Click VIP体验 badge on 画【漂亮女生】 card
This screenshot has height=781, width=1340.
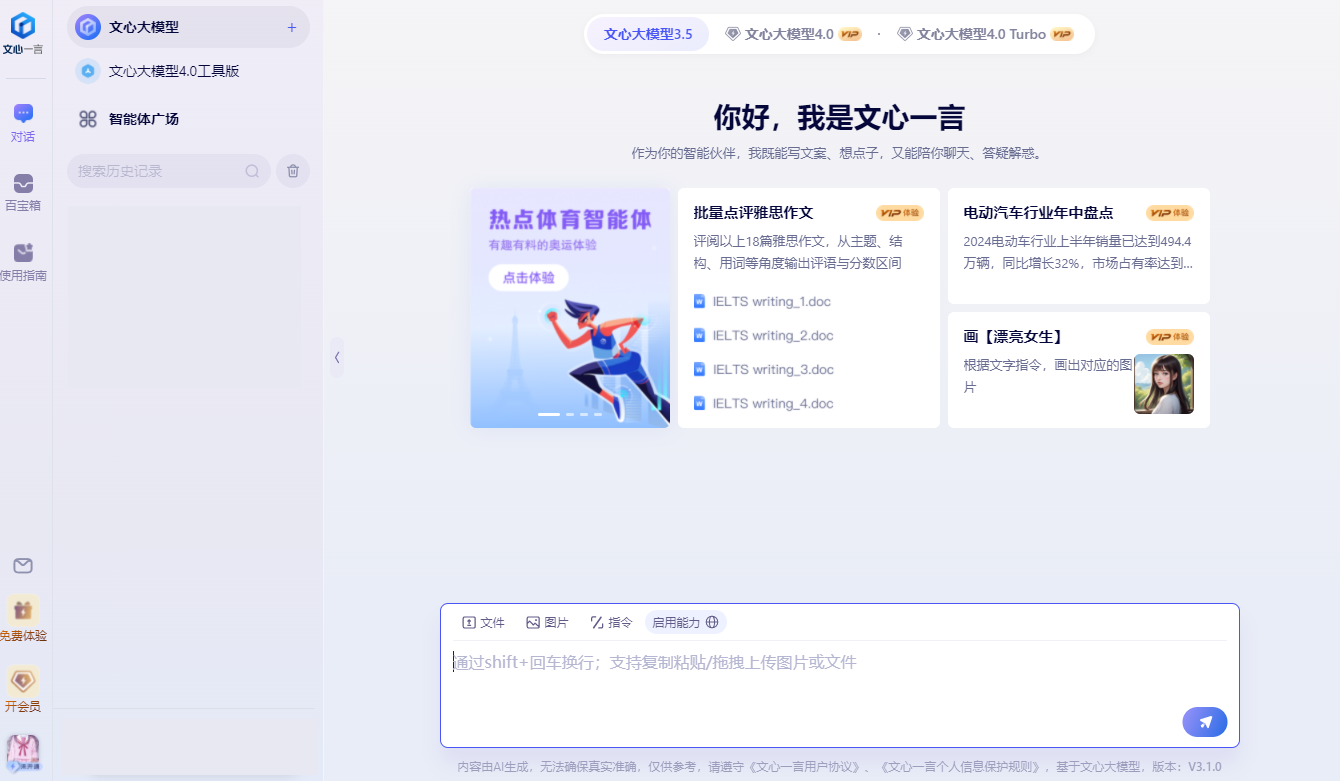pos(1170,337)
